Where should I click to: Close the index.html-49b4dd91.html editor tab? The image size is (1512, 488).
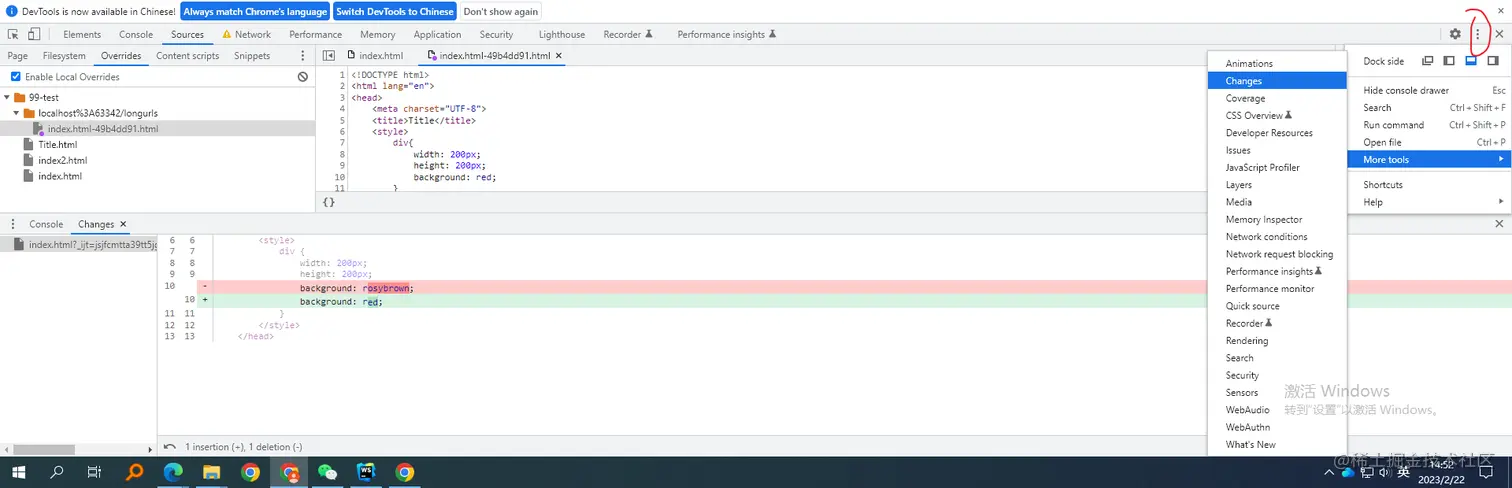(x=559, y=56)
